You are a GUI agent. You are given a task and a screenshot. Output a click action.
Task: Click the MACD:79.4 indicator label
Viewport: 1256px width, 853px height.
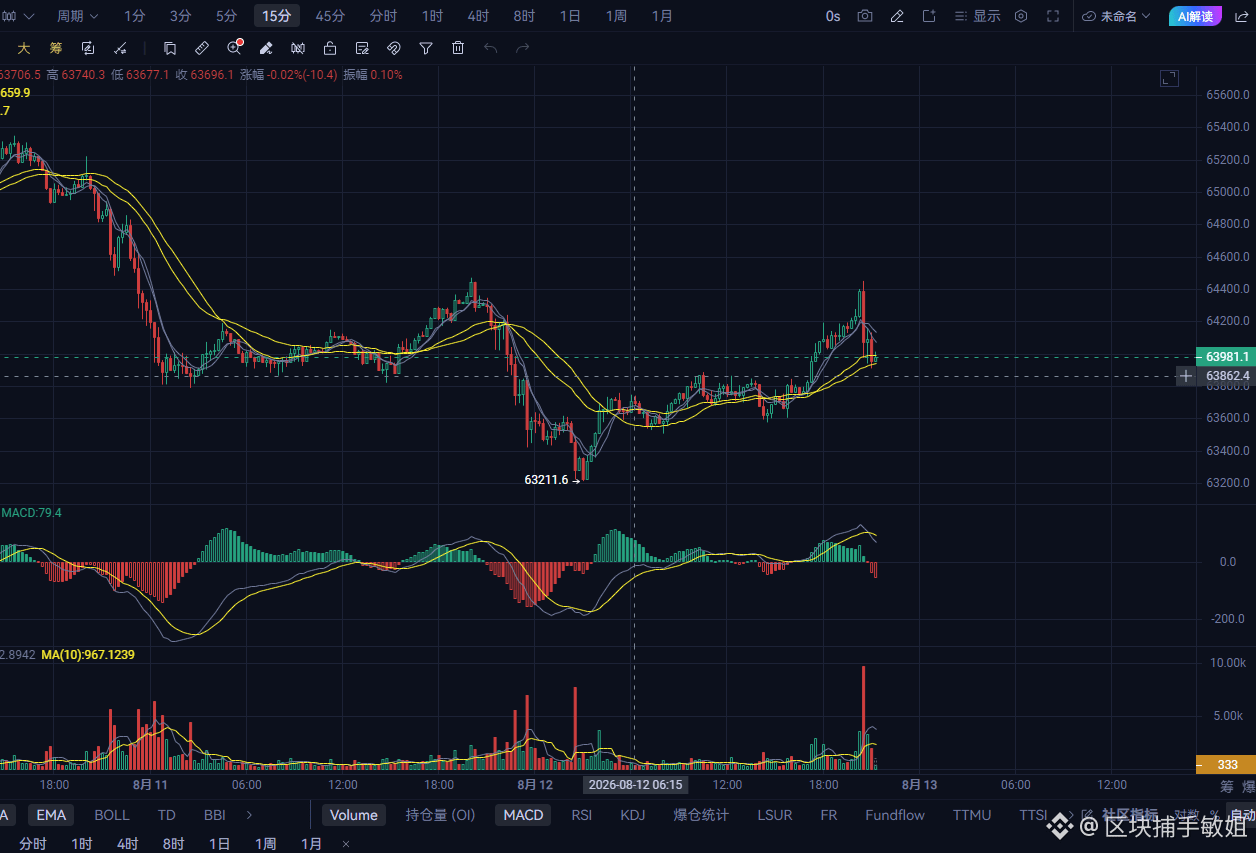[x=31, y=513]
